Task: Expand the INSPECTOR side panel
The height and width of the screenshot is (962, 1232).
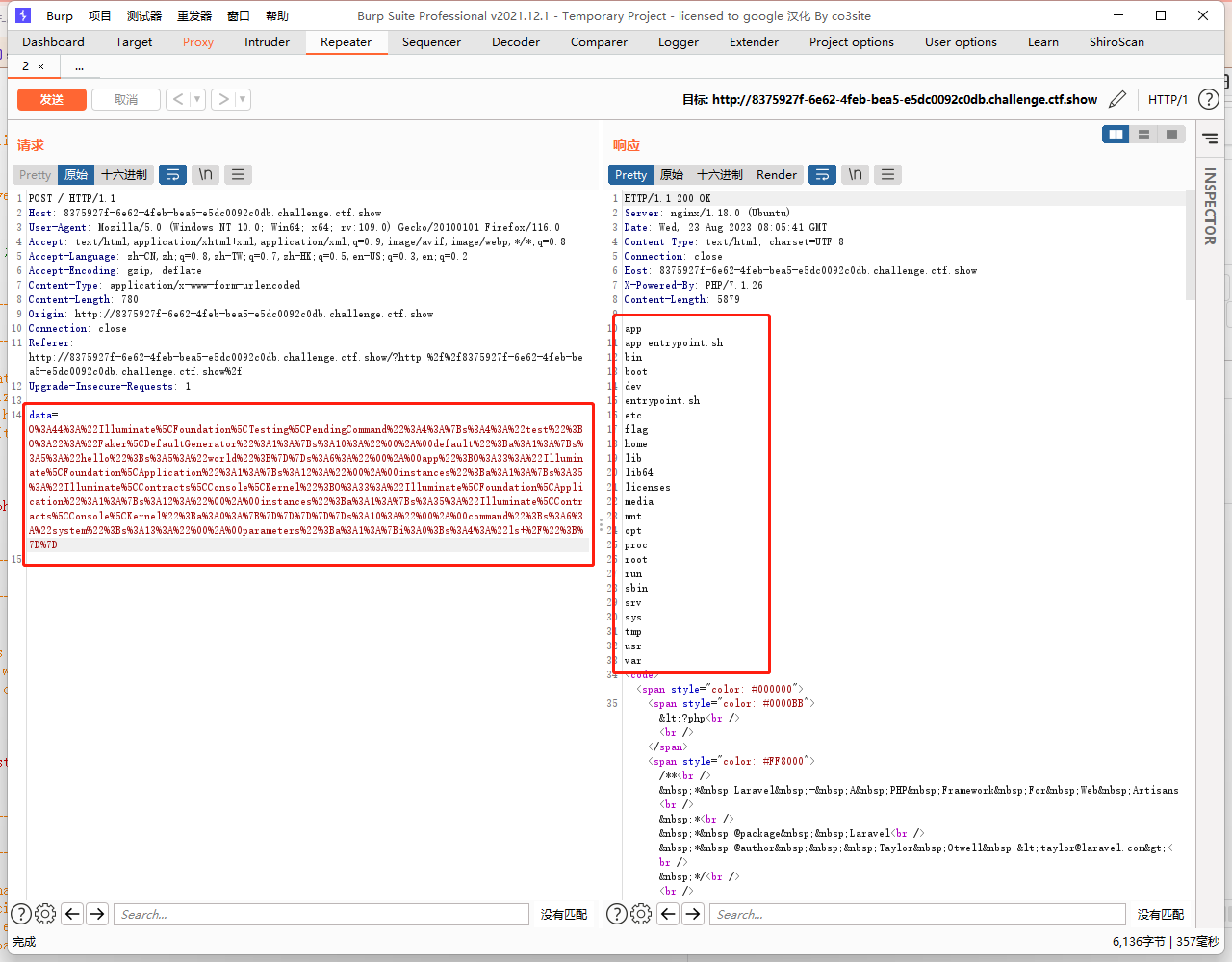Action: [1210, 206]
